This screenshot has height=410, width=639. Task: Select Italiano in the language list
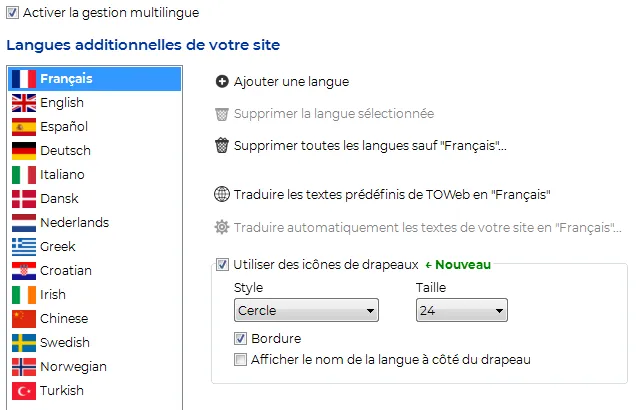[95, 175]
